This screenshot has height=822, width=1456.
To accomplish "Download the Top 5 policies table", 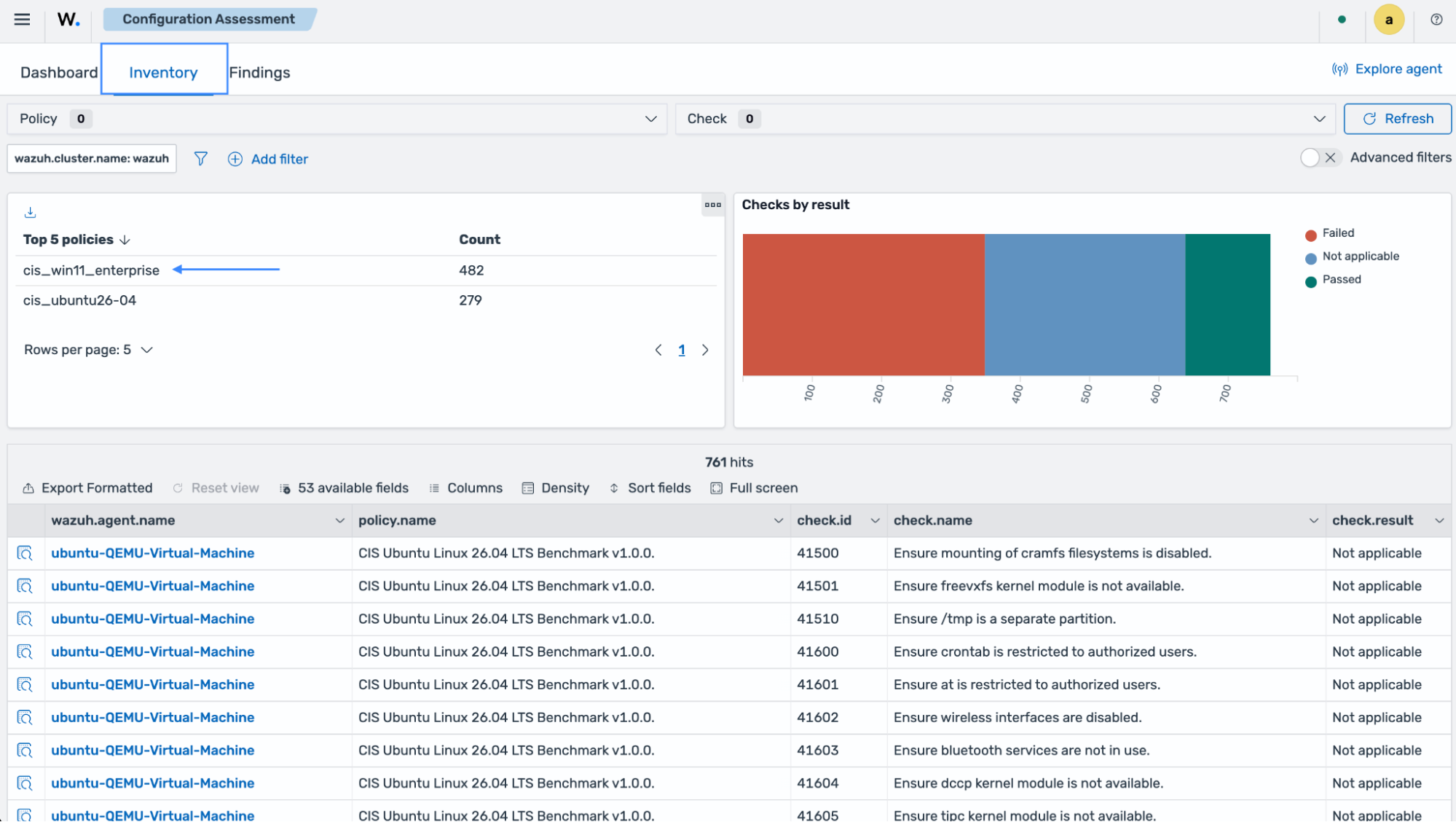I will point(30,213).
